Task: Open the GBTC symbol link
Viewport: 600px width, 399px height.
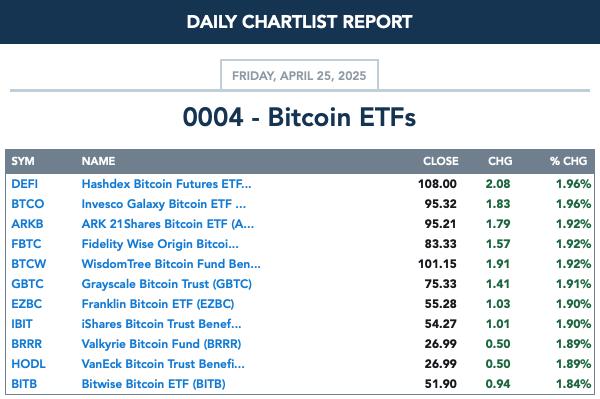Action: coord(27,284)
